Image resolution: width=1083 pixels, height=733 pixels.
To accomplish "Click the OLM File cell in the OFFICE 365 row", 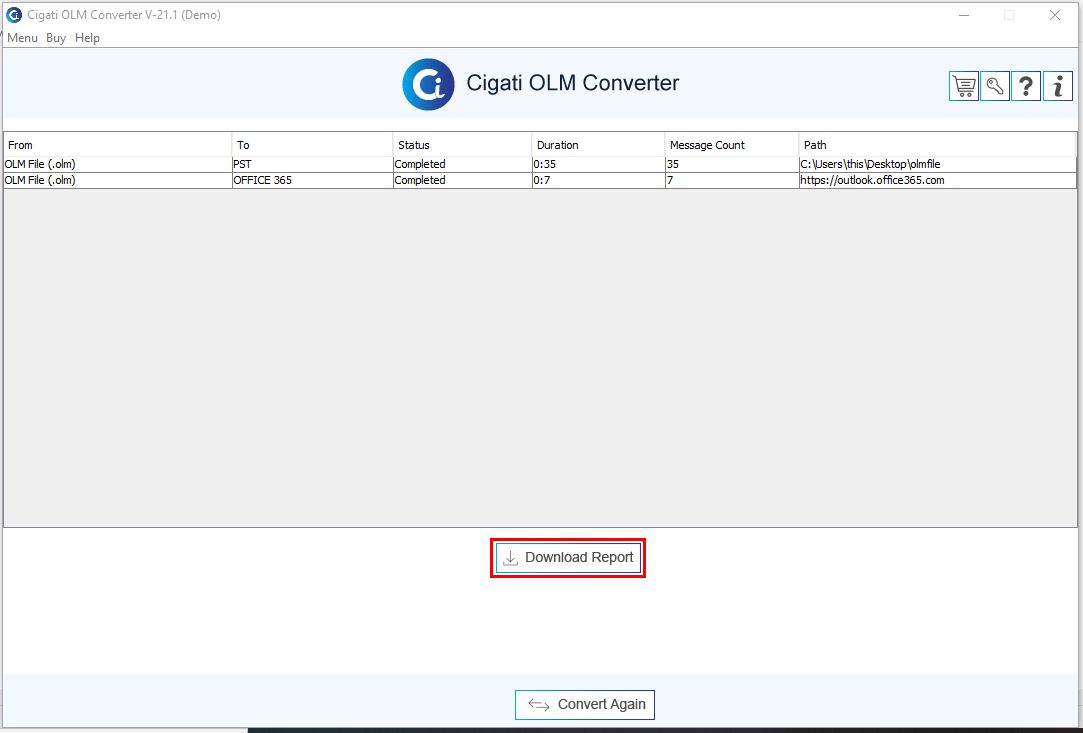I will [x=117, y=180].
